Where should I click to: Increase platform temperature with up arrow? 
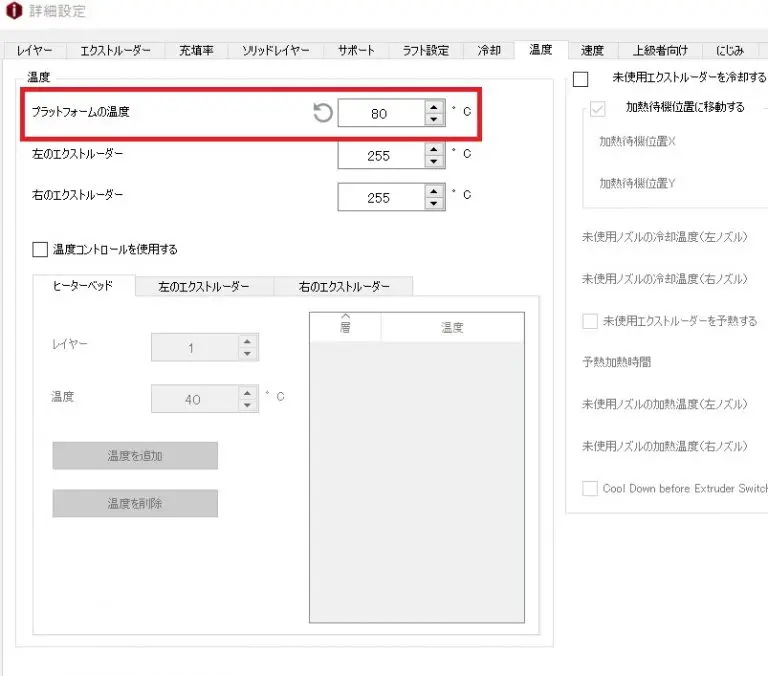click(x=433, y=107)
